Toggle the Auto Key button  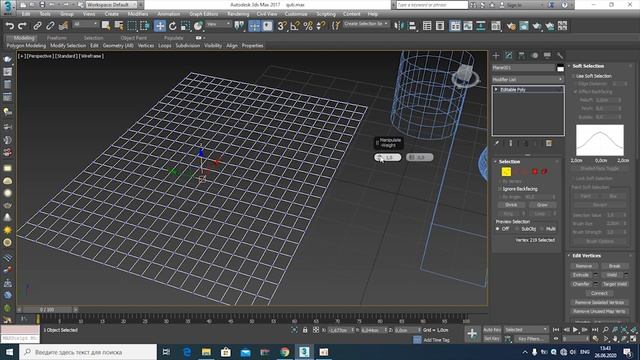(x=492, y=330)
